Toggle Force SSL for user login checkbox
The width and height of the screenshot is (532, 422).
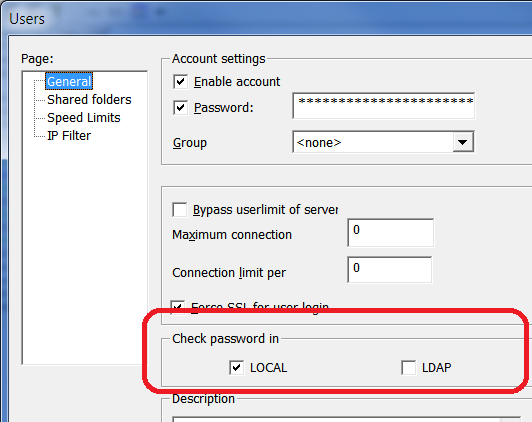(x=178, y=307)
